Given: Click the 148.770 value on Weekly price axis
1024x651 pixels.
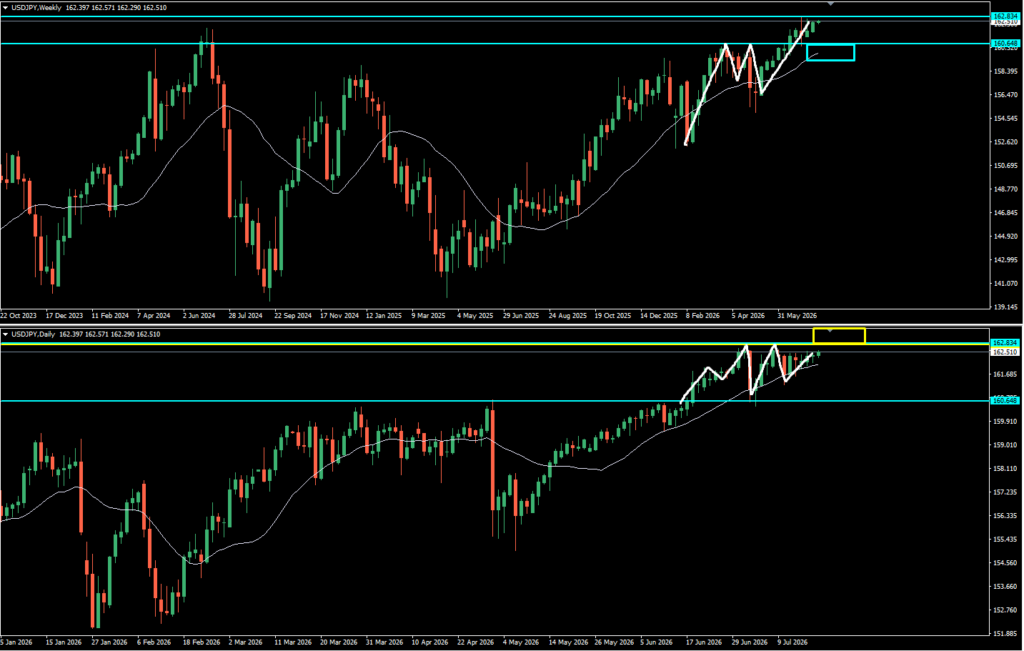Looking at the screenshot, I should [x=1006, y=189].
